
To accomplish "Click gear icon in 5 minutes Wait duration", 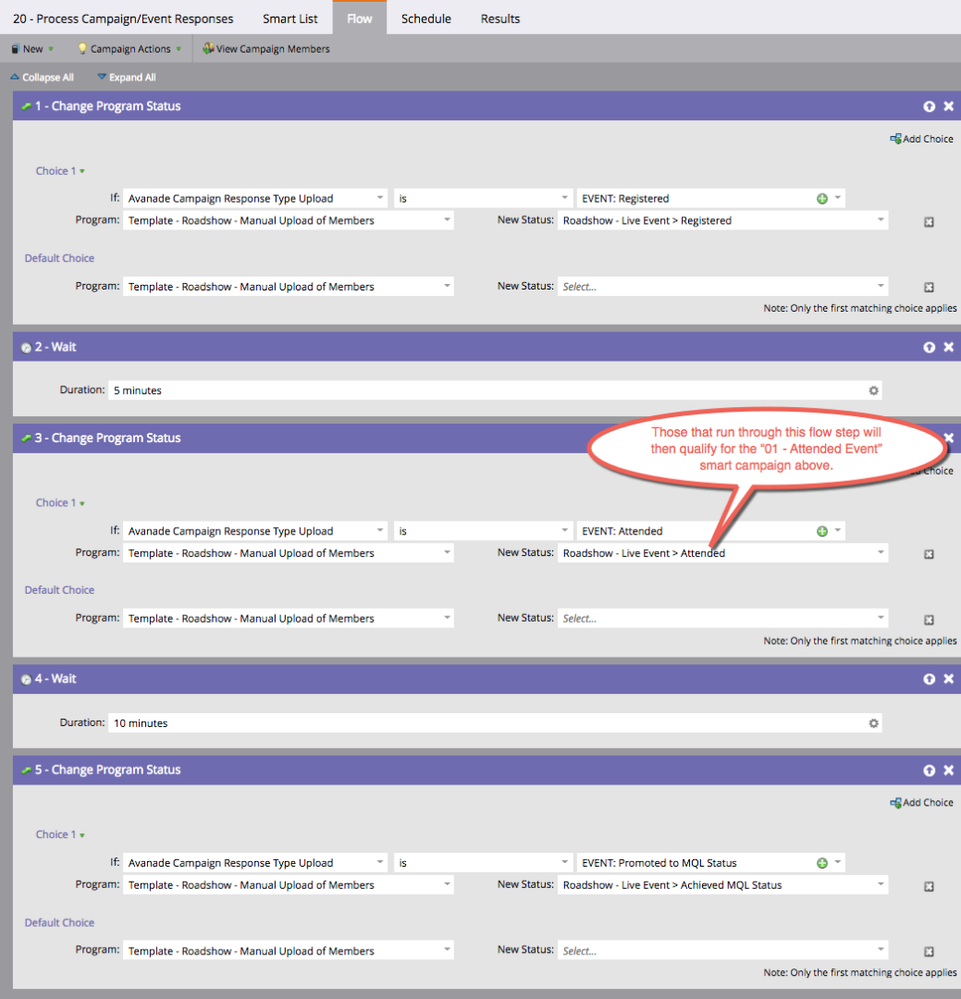I will click(x=873, y=390).
